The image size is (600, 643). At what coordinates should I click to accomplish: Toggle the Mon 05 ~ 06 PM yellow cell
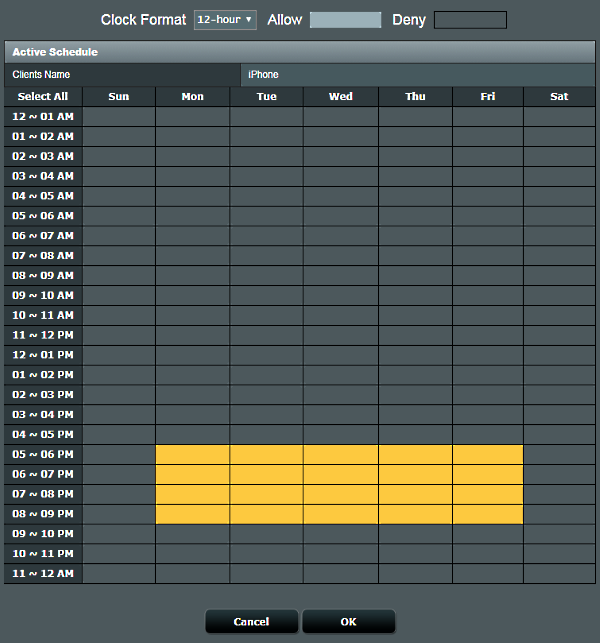tap(193, 454)
